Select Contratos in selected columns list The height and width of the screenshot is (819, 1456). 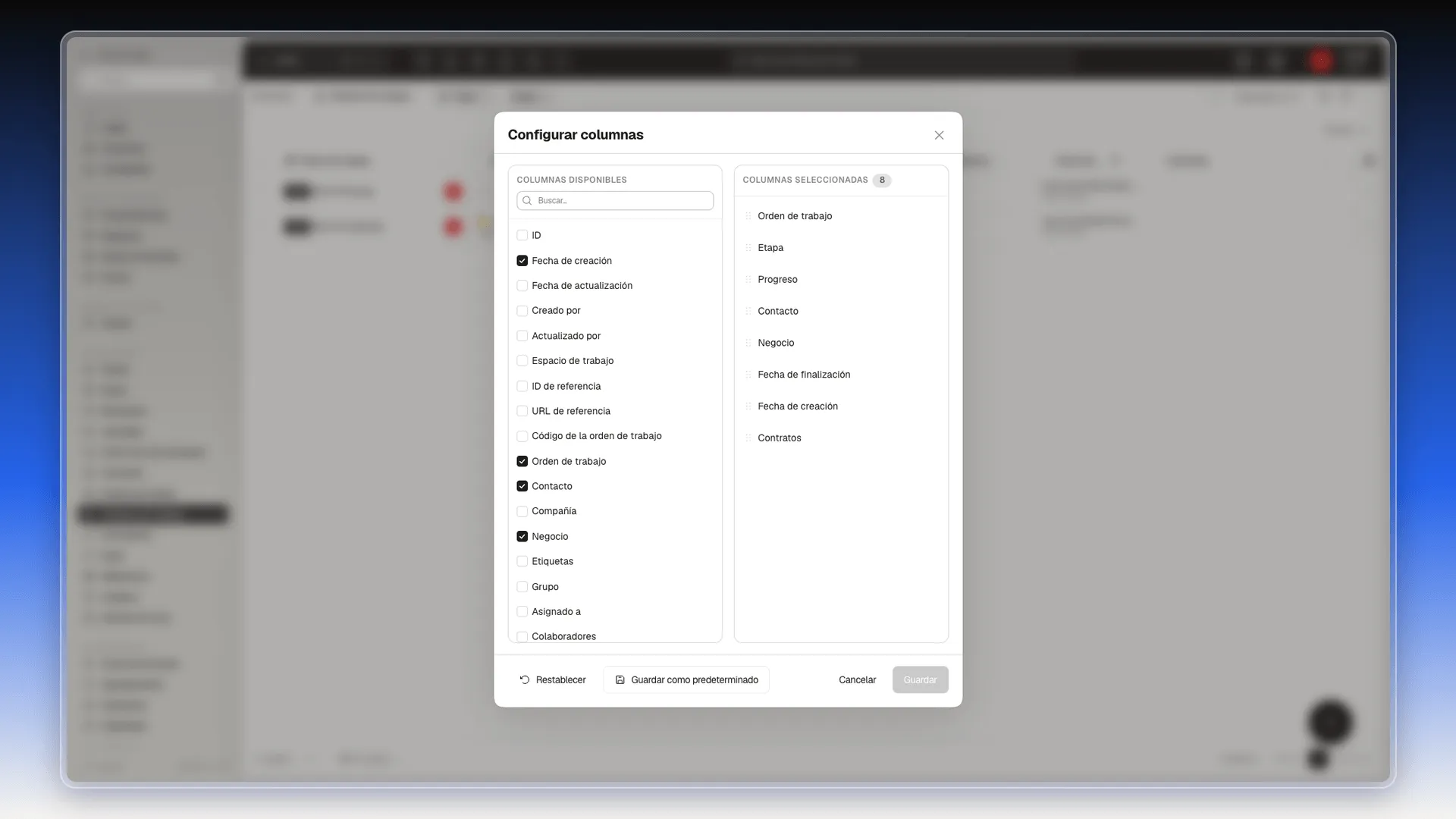pyautogui.click(x=779, y=438)
